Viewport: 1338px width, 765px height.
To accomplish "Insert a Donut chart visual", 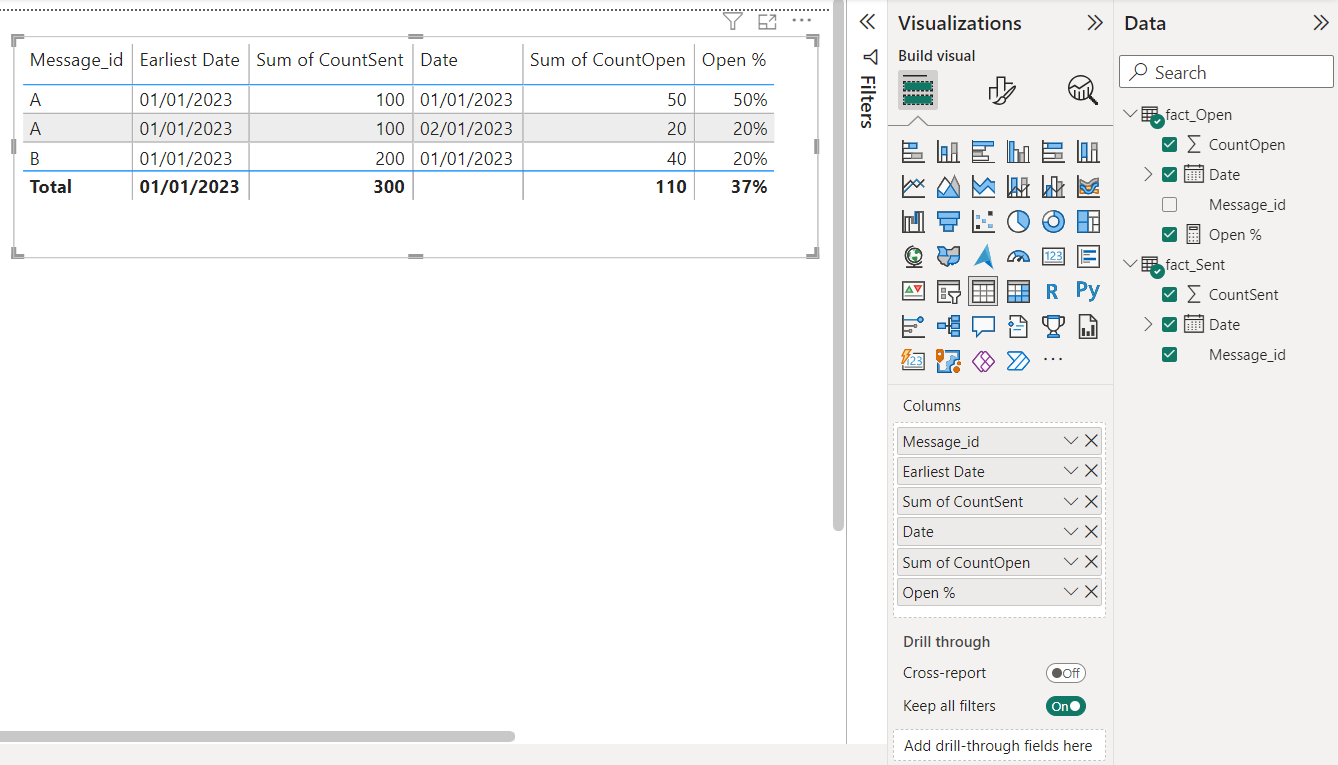I will (x=1053, y=222).
